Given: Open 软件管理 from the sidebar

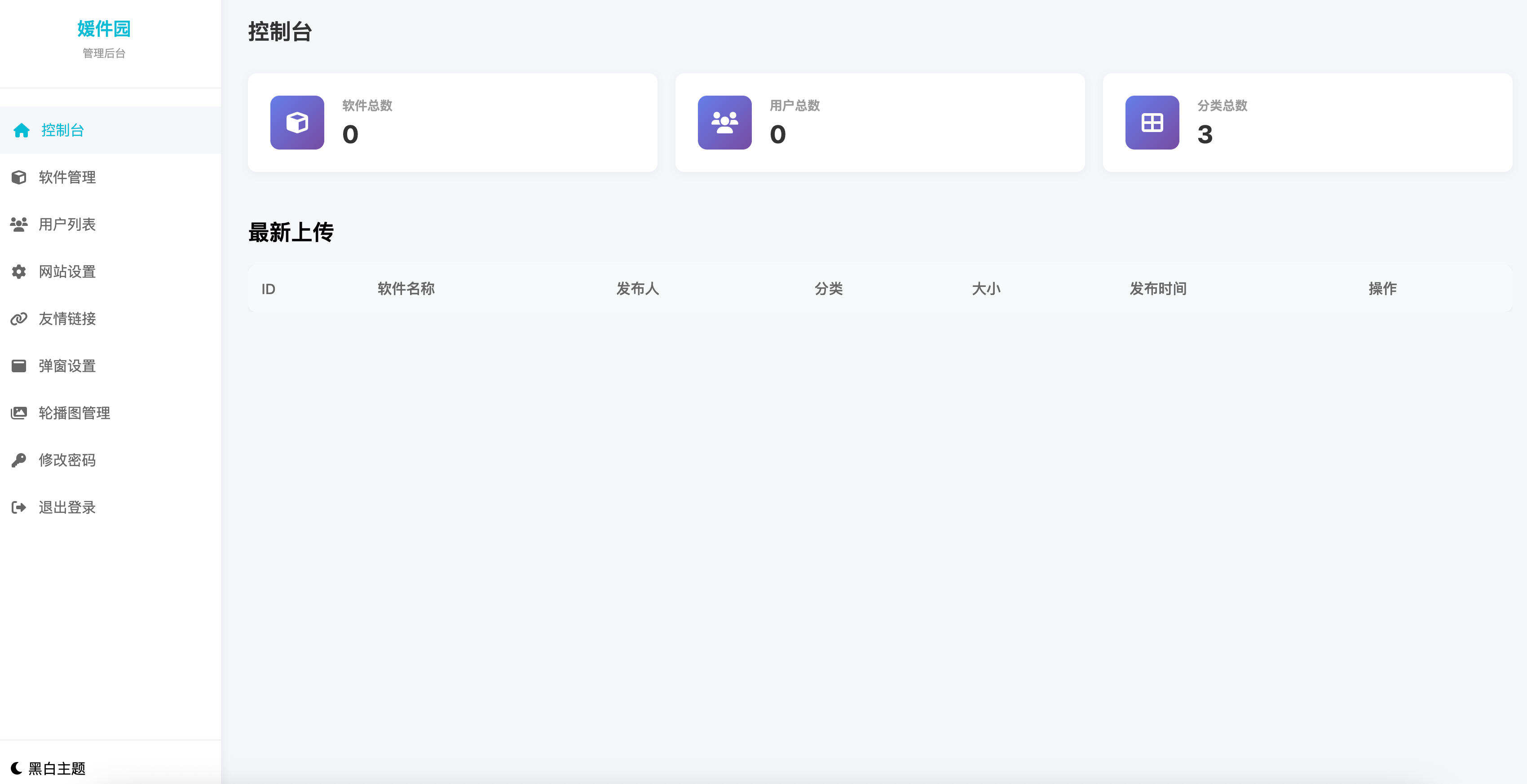Looking at the screenshot, I should [x=67, y=177].
